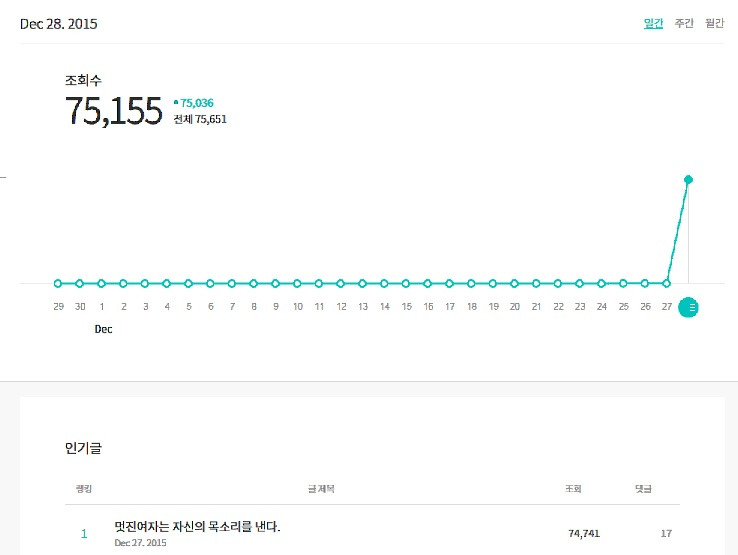Switch to the 주간 weekly tab

pos(684,23)
